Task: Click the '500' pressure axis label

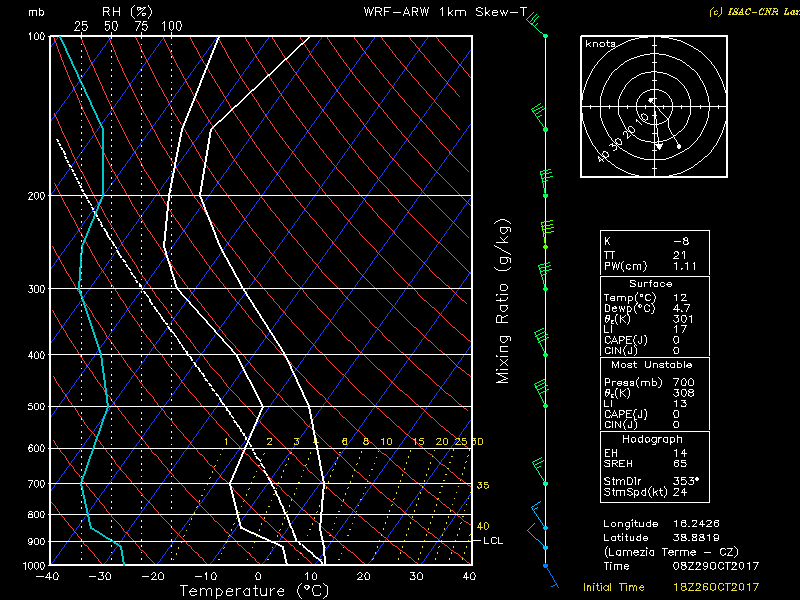Action: tap(36, 407)
